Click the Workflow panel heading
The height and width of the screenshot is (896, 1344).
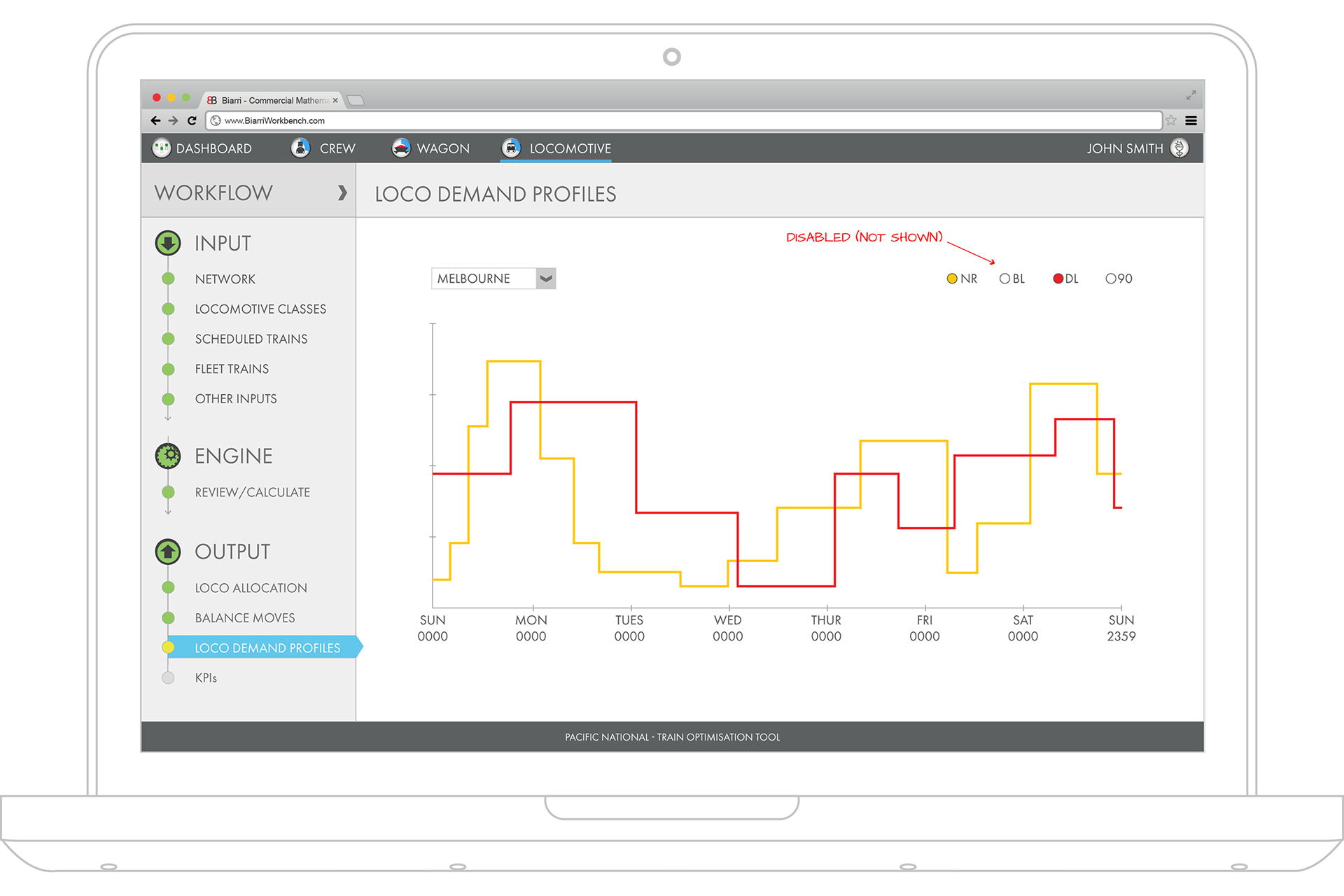[x=213, y=192]
